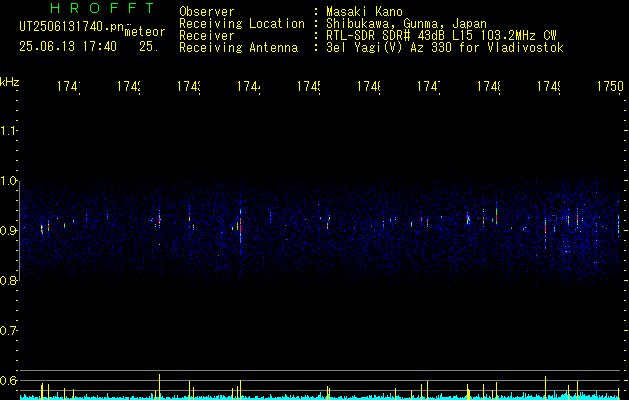Click the 1.0 frequency axis label
The height and width of the screenshot is (400, 629).
coord(8,181)
